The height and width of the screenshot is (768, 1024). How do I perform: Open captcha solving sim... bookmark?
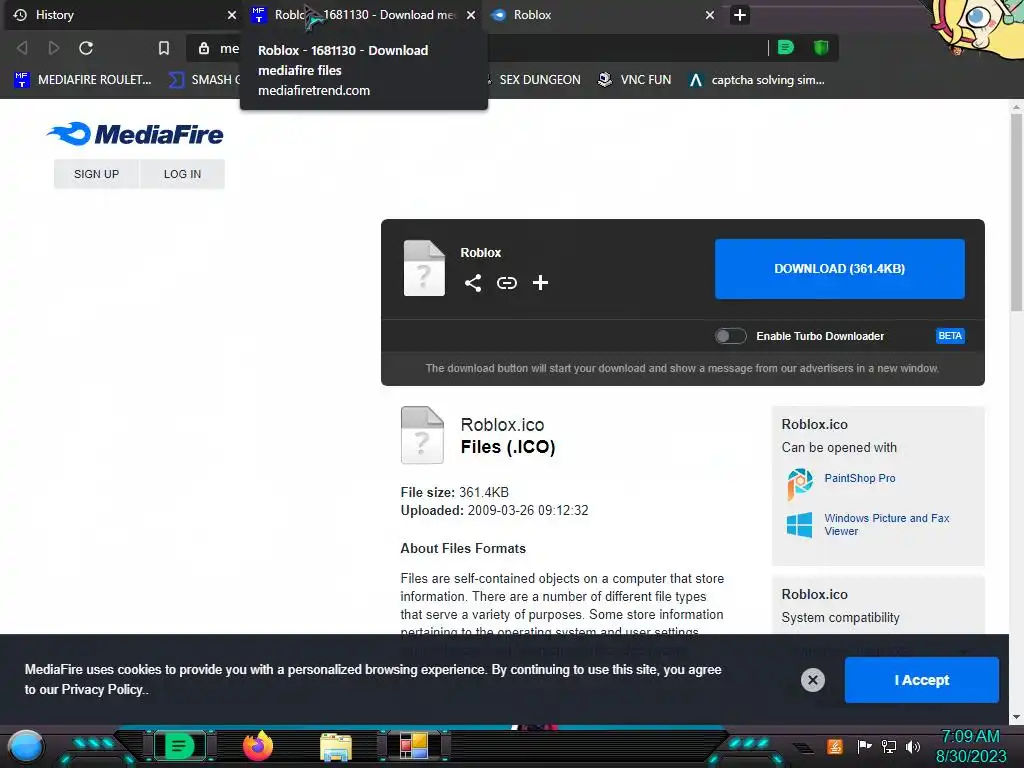(x=757, y=80)
